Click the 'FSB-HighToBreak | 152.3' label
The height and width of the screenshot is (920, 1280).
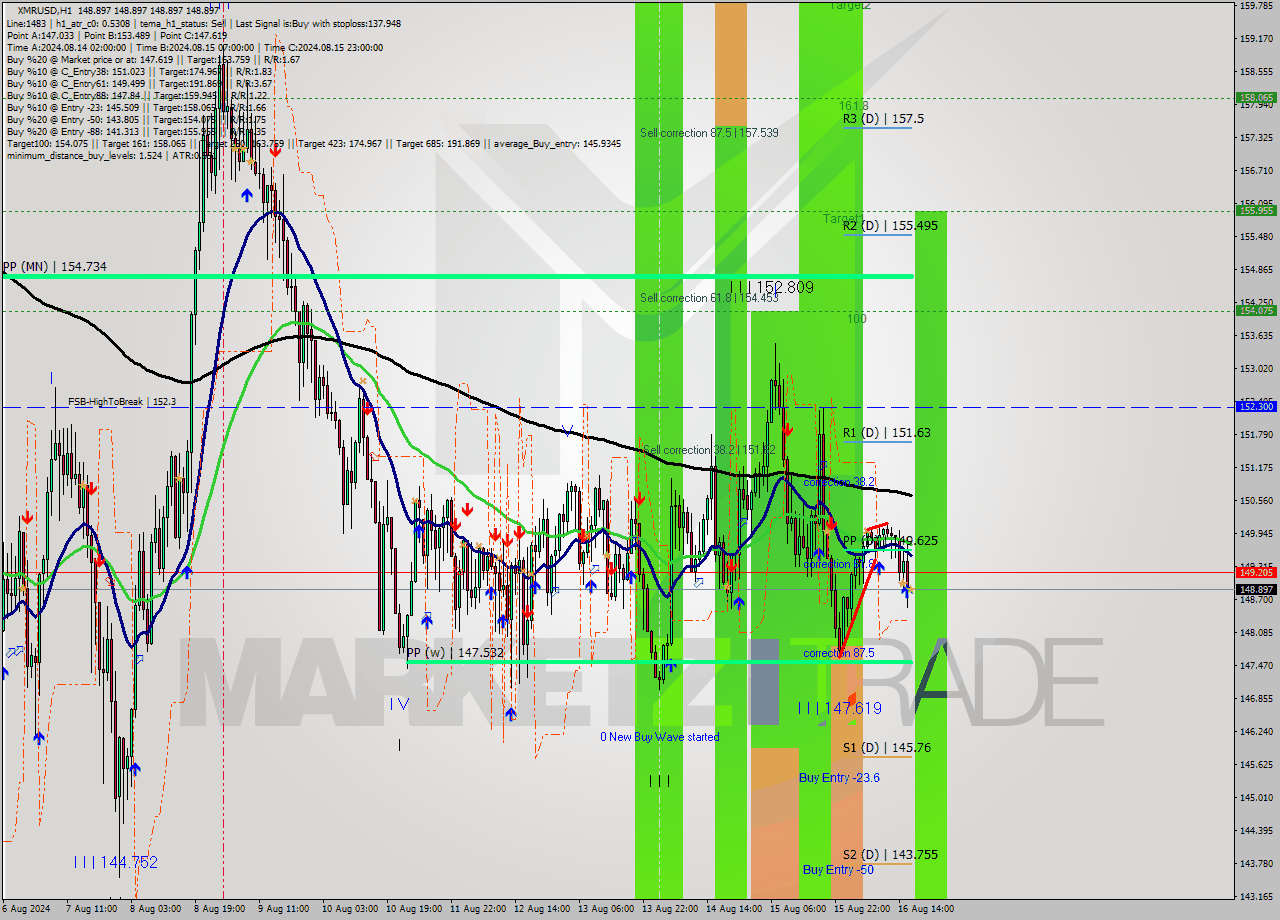tap(122, 402)
